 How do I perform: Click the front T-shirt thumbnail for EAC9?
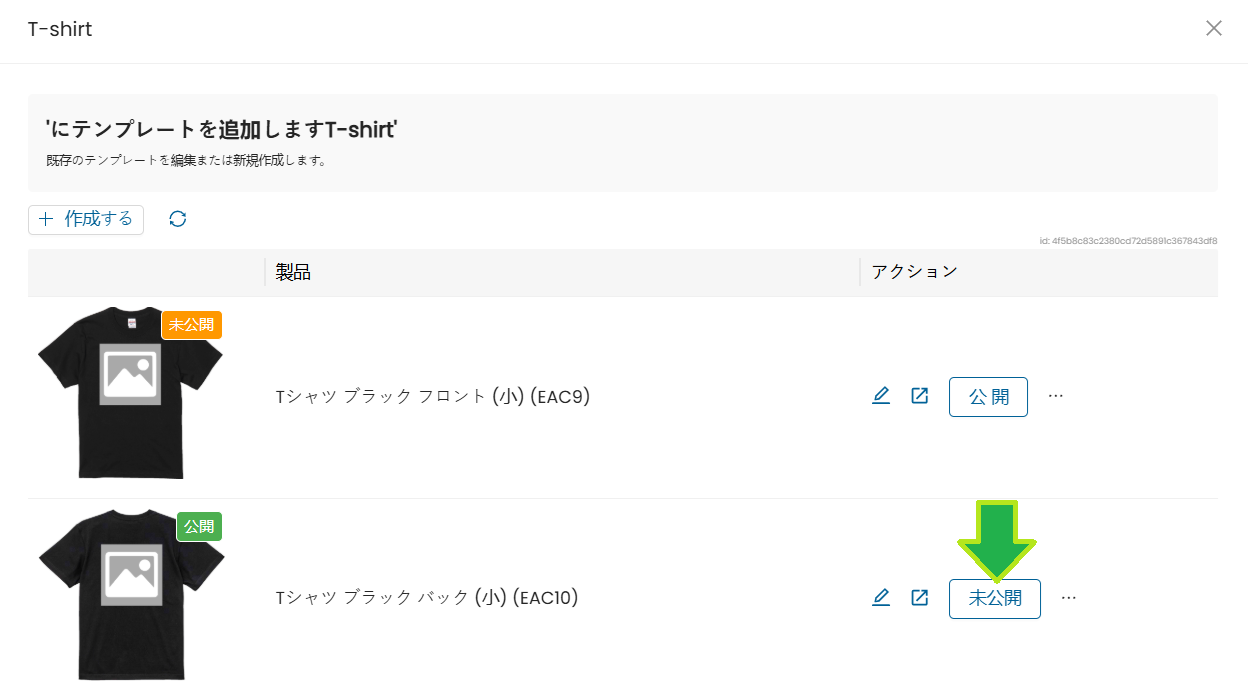click(128, 393)
